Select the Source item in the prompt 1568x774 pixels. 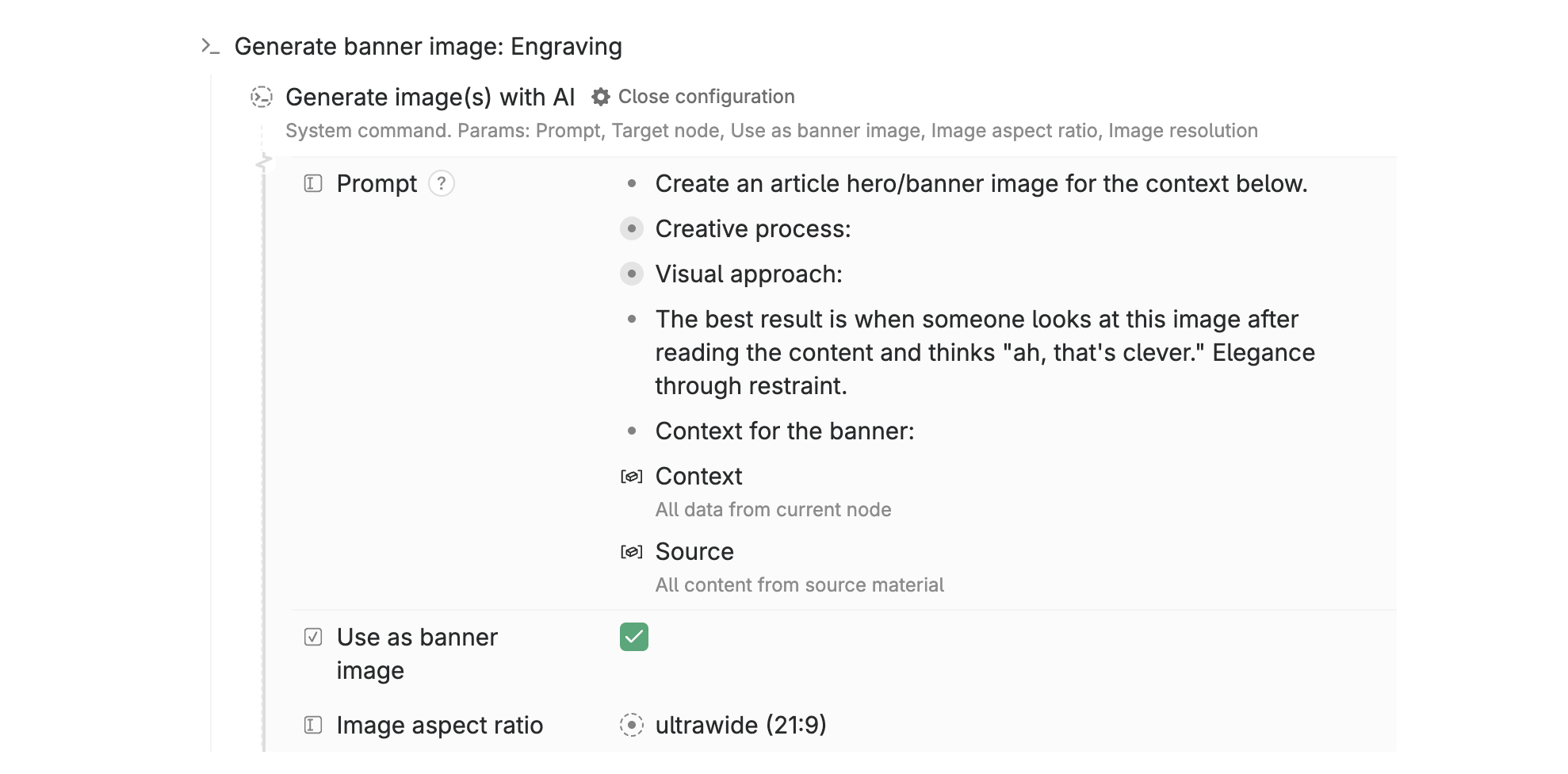(694, 552)
